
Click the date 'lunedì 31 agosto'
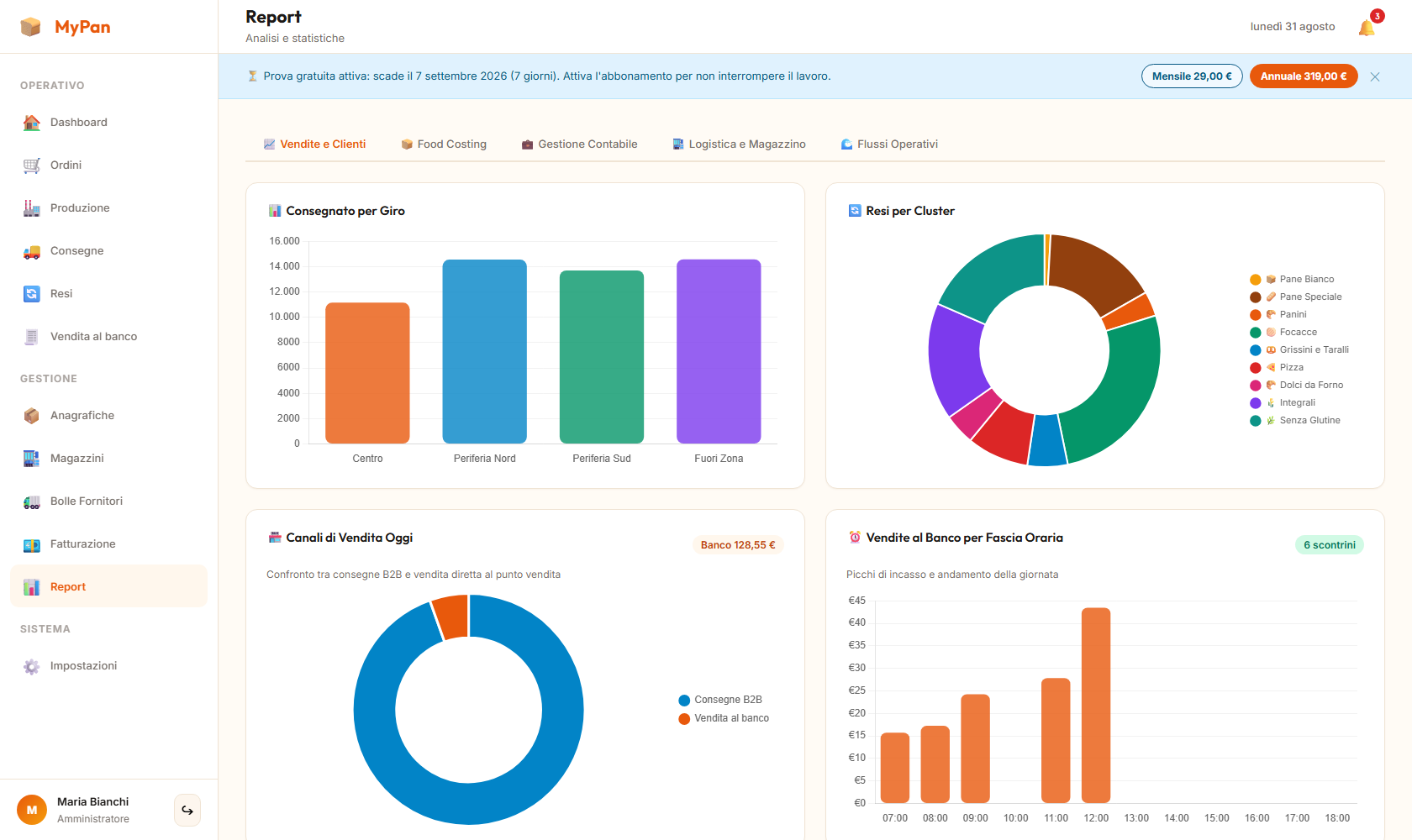click(1293, 27)
